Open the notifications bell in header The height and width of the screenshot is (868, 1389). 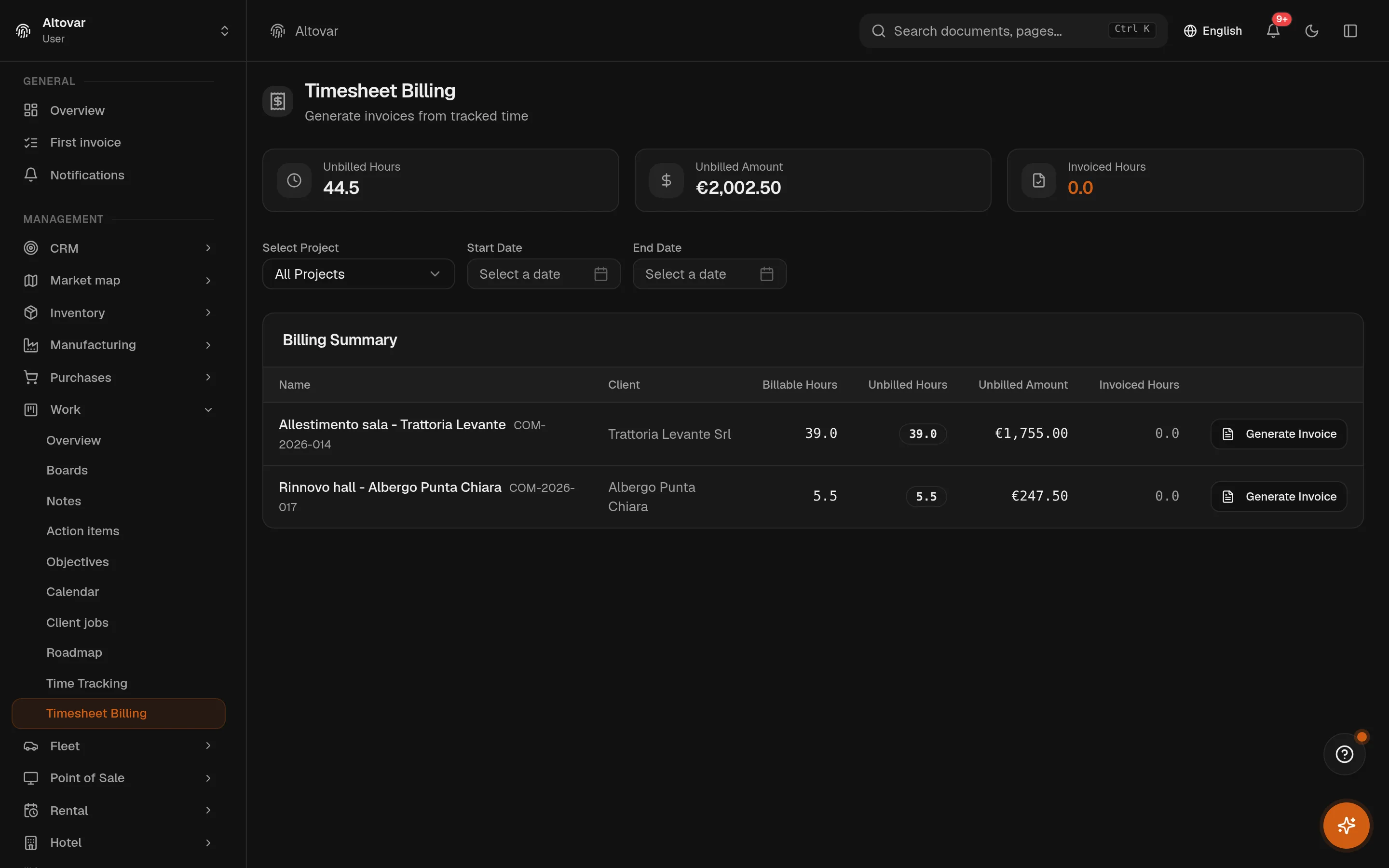point(1272,31)
